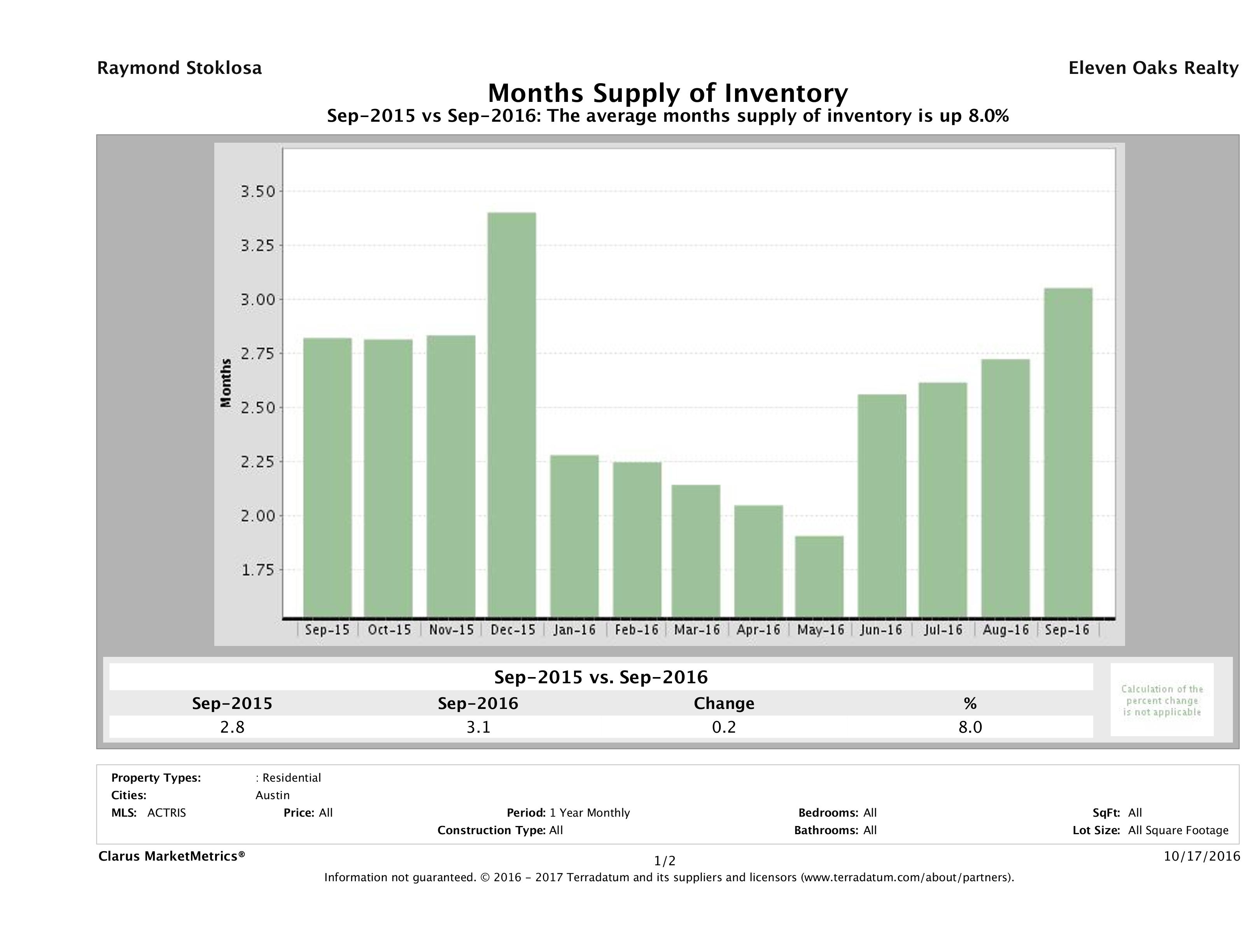
Task: Click the 3.50 y-axis label
Action: tap(257, 192)
